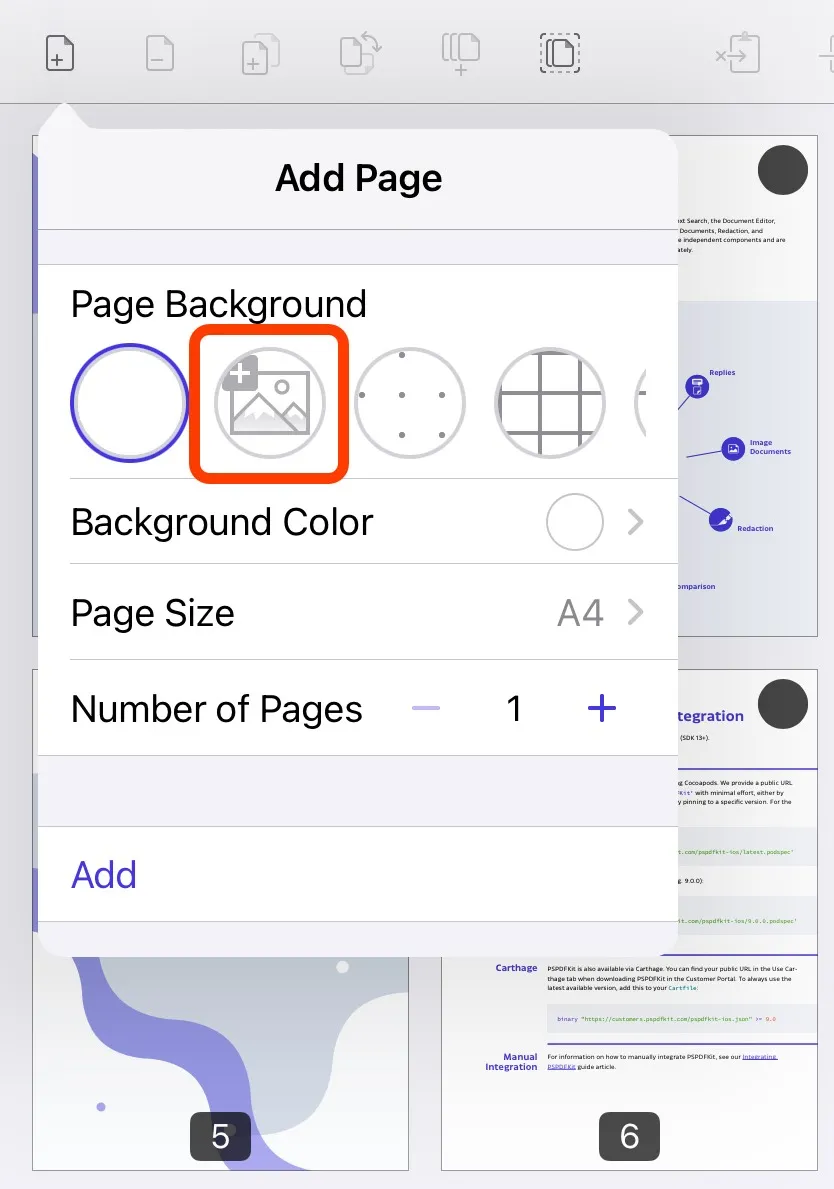Viewport: 834px width, 1189px height.
Task: Decrease number of pages with minus
Action: [426, 708]
